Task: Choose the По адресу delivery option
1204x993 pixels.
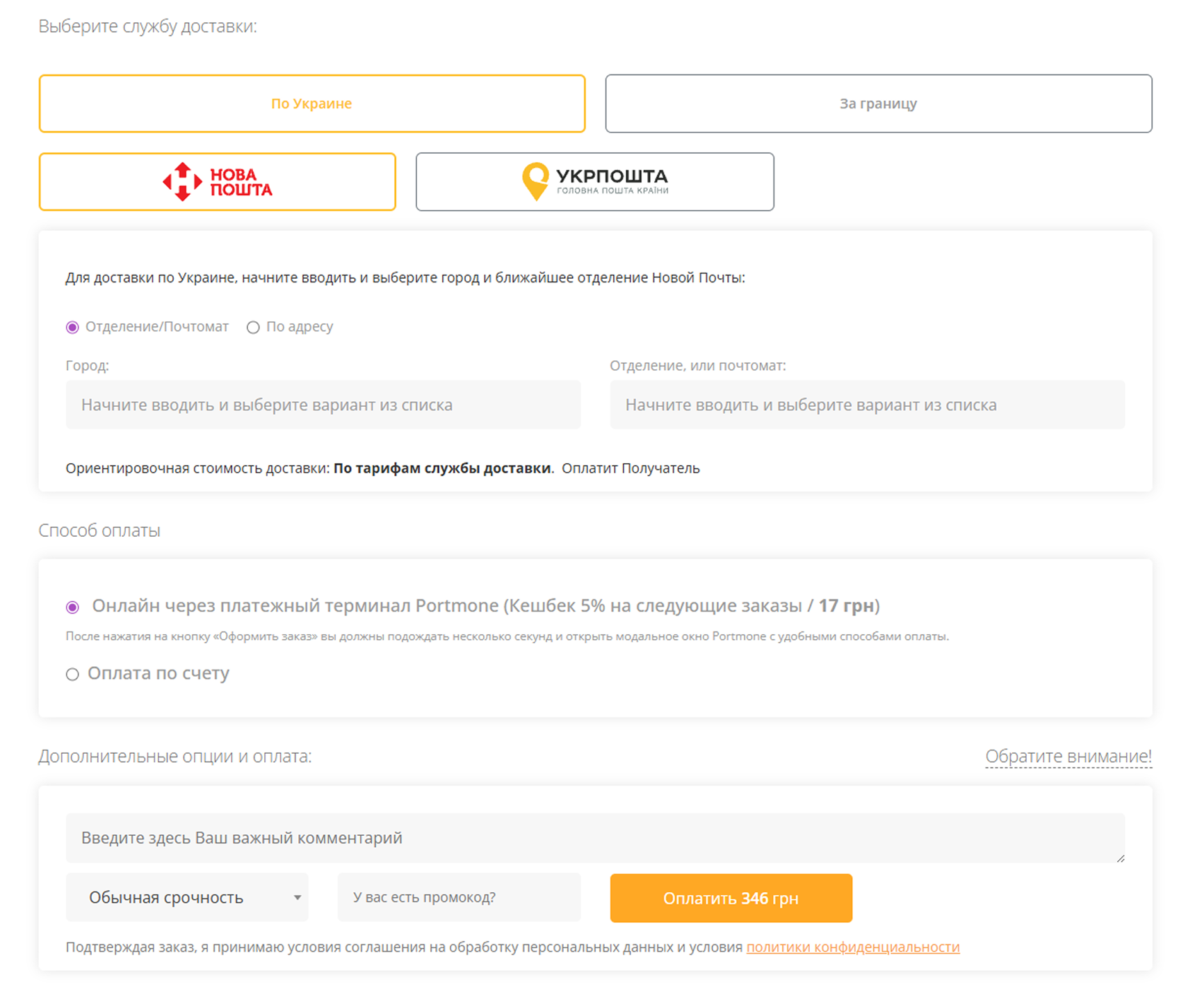Action: (253, 328)
